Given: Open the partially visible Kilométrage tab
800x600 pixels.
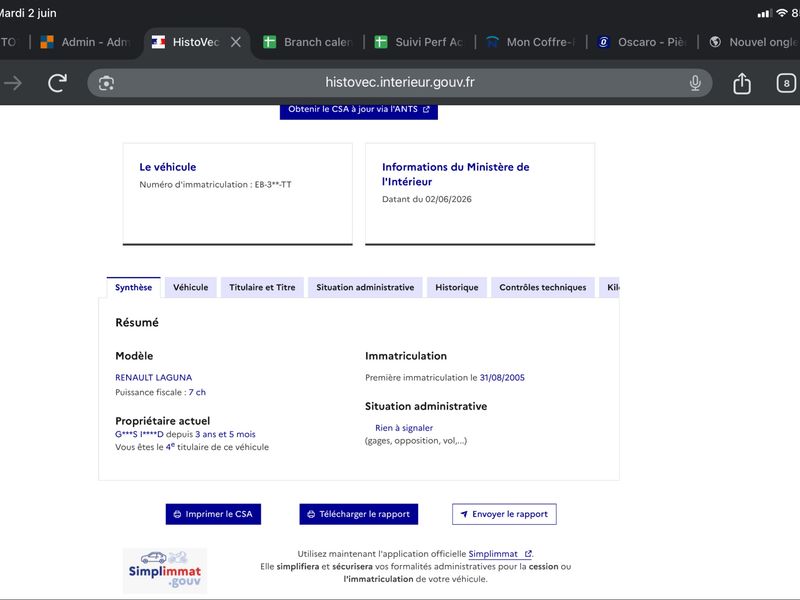Looking at the screenshot, I should coord(610,287).
